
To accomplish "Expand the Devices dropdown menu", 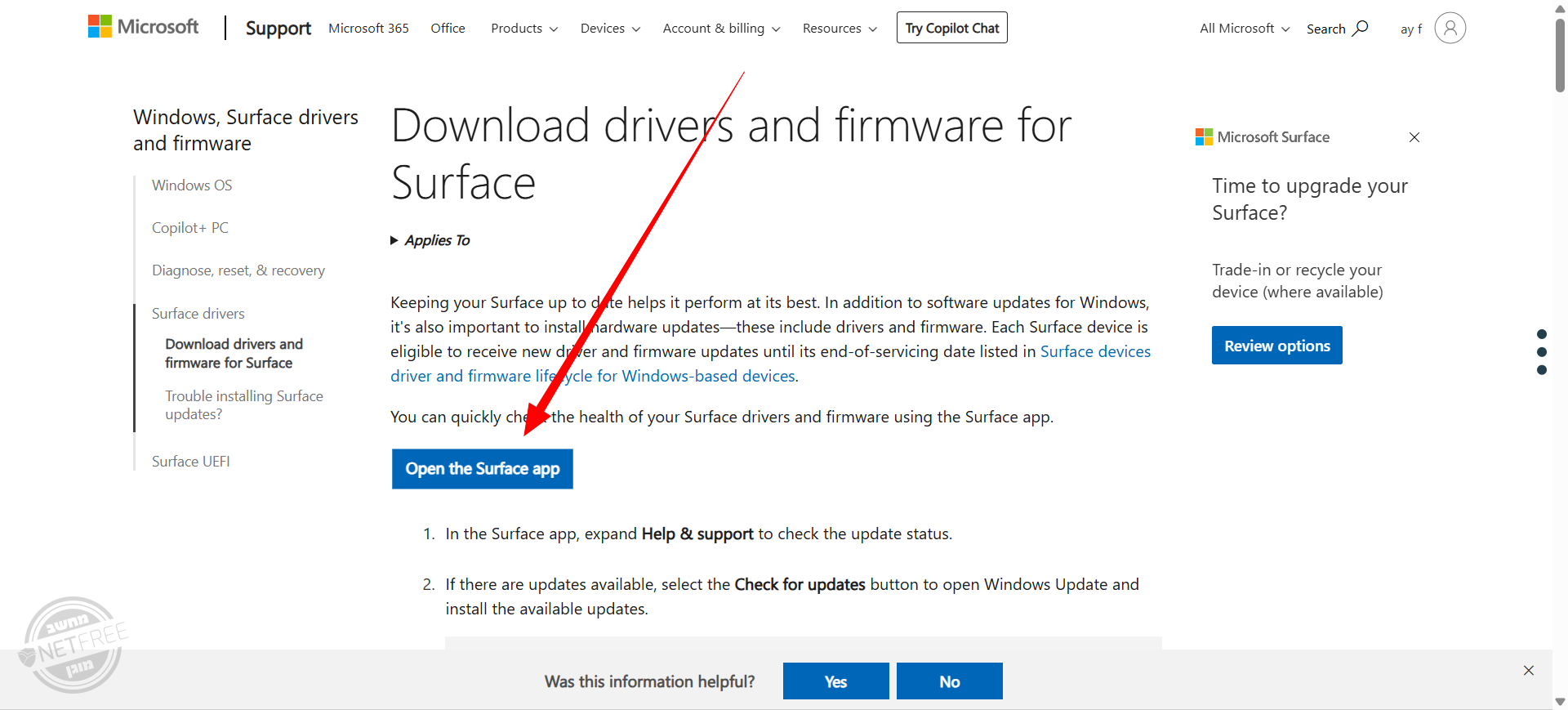I will pos(609,29).
